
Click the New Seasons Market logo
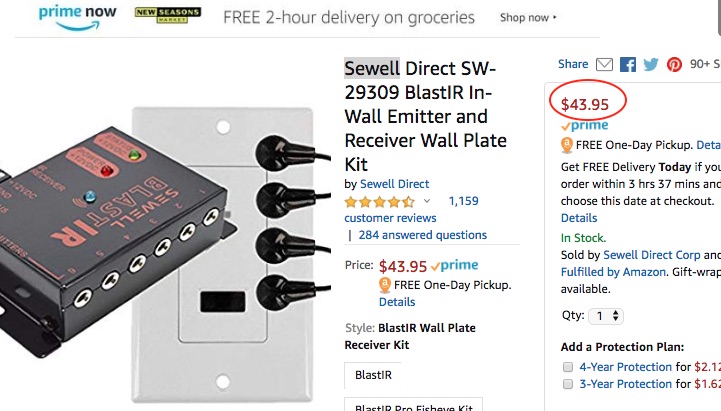(160, 17)
